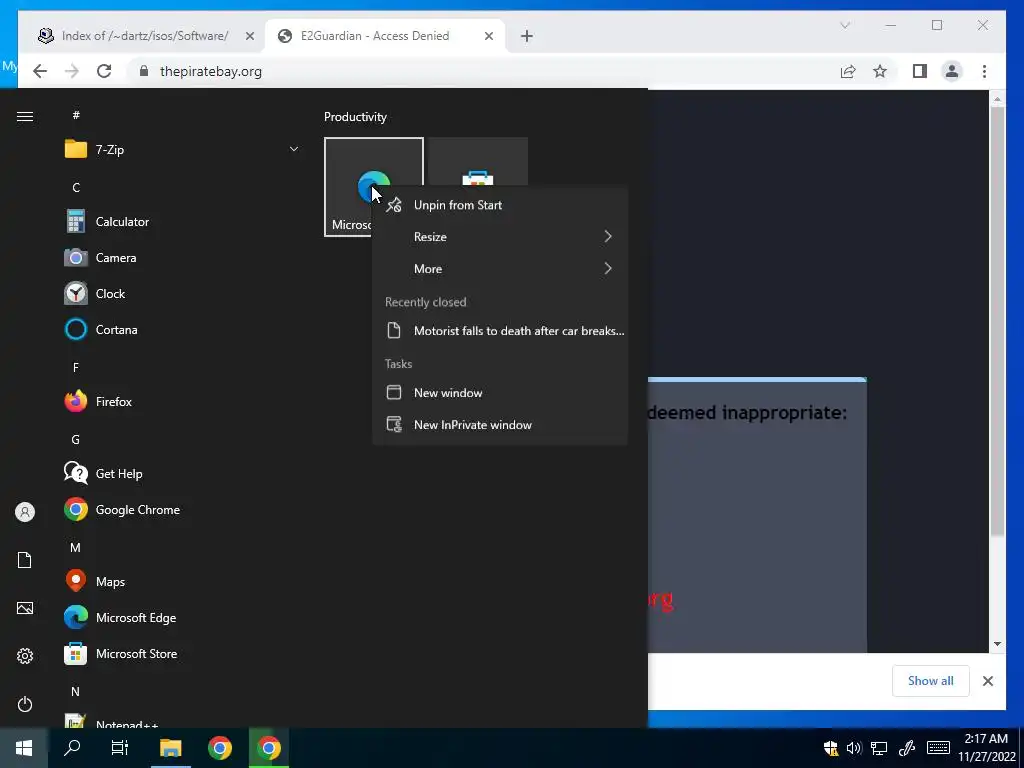Open the network icon in the system tray
Screen dimensions: 1024x768
click(x=880, y=748)
